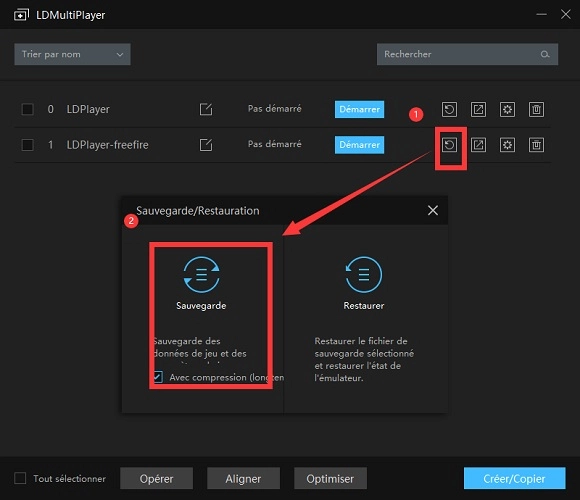Click the search magnifier icon
The image size is (580, 500).
click(544, 54)
